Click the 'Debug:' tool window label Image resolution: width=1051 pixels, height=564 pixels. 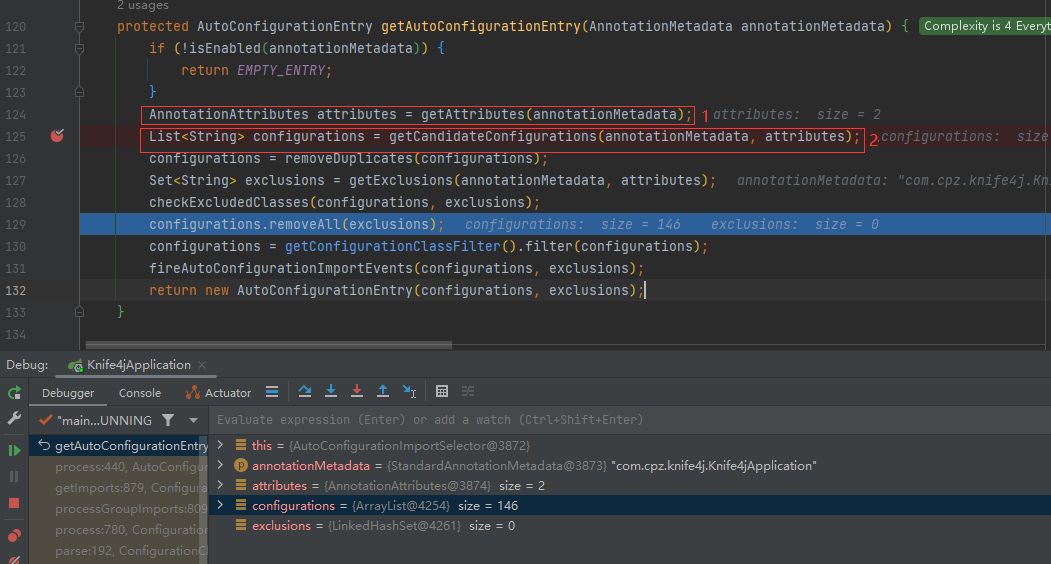click(x=27, y=365)
